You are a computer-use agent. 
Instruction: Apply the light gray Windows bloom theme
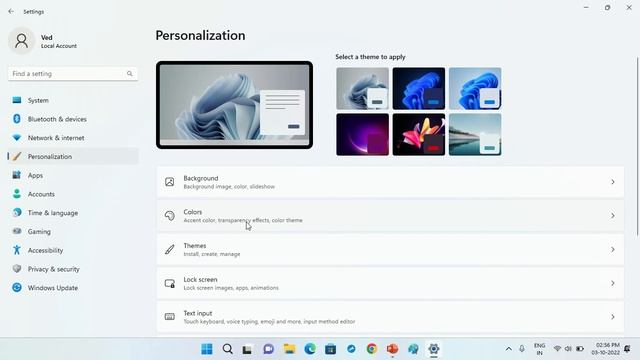[x=362, y=89]
